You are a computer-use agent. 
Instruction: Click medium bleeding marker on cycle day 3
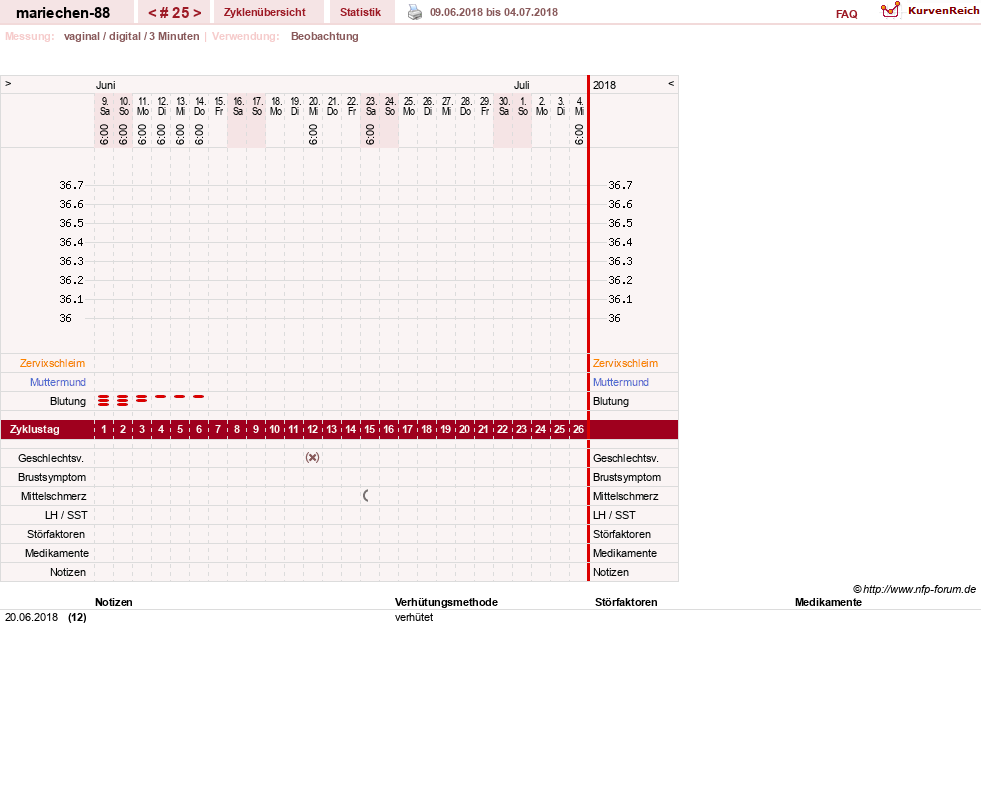point(142,399)
